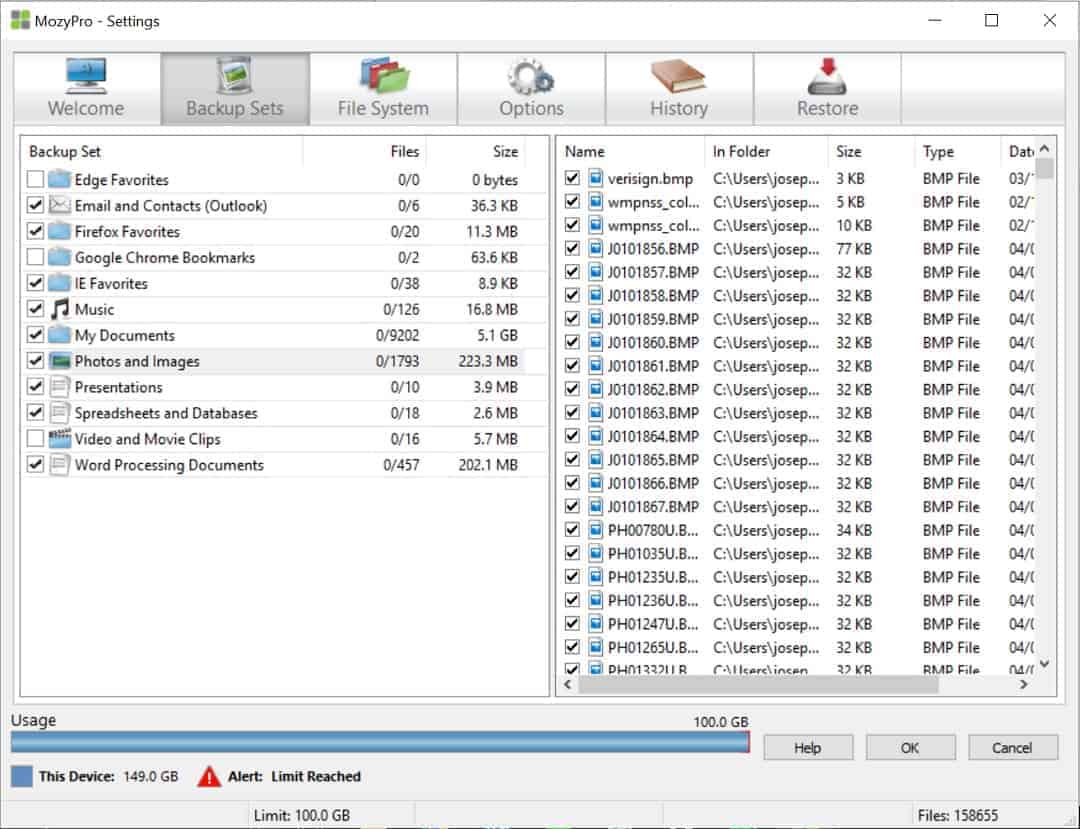Enable the Video and Movie Clips checkbox

point(35,439)
